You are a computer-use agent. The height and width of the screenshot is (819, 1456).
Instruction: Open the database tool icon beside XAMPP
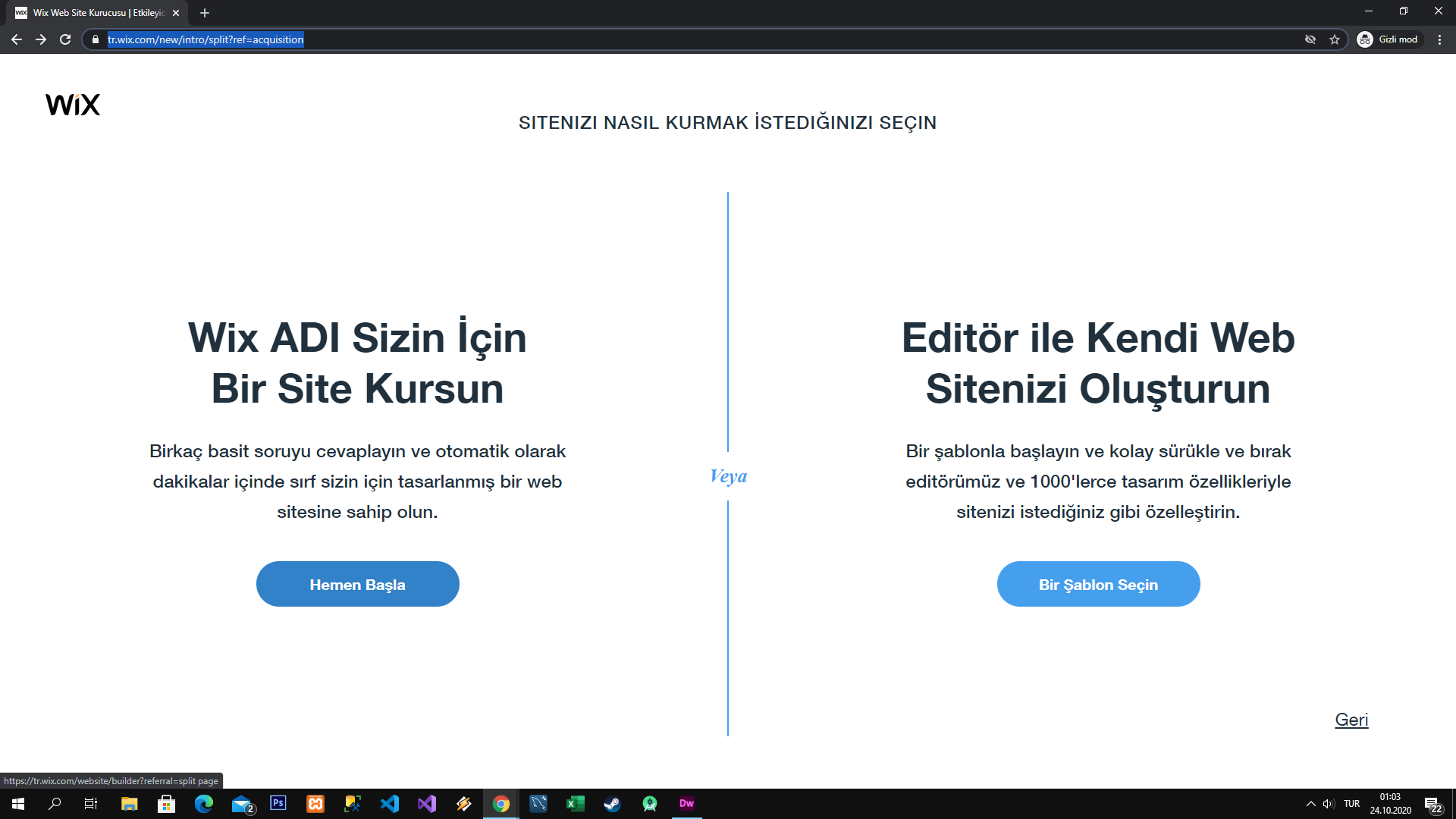(353, 804)
